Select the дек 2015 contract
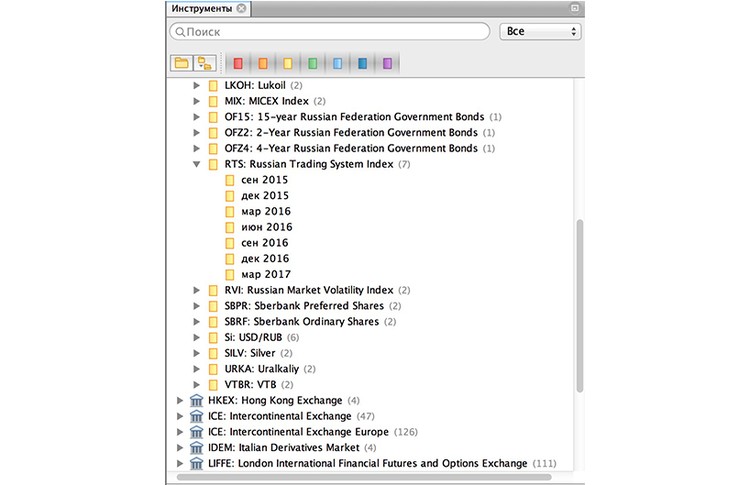 pos(265,196)
